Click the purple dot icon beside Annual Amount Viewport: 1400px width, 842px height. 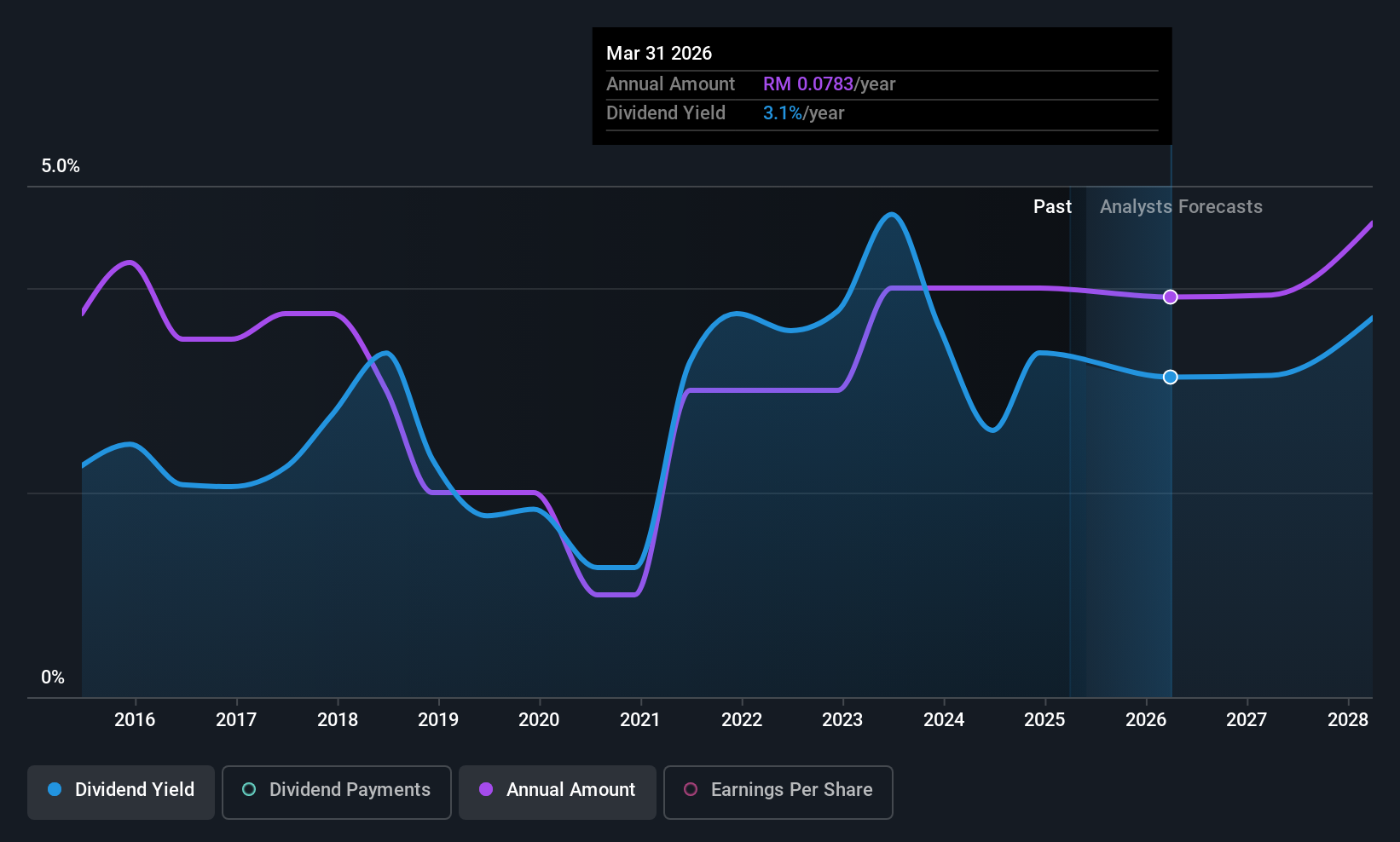(486, 789)
